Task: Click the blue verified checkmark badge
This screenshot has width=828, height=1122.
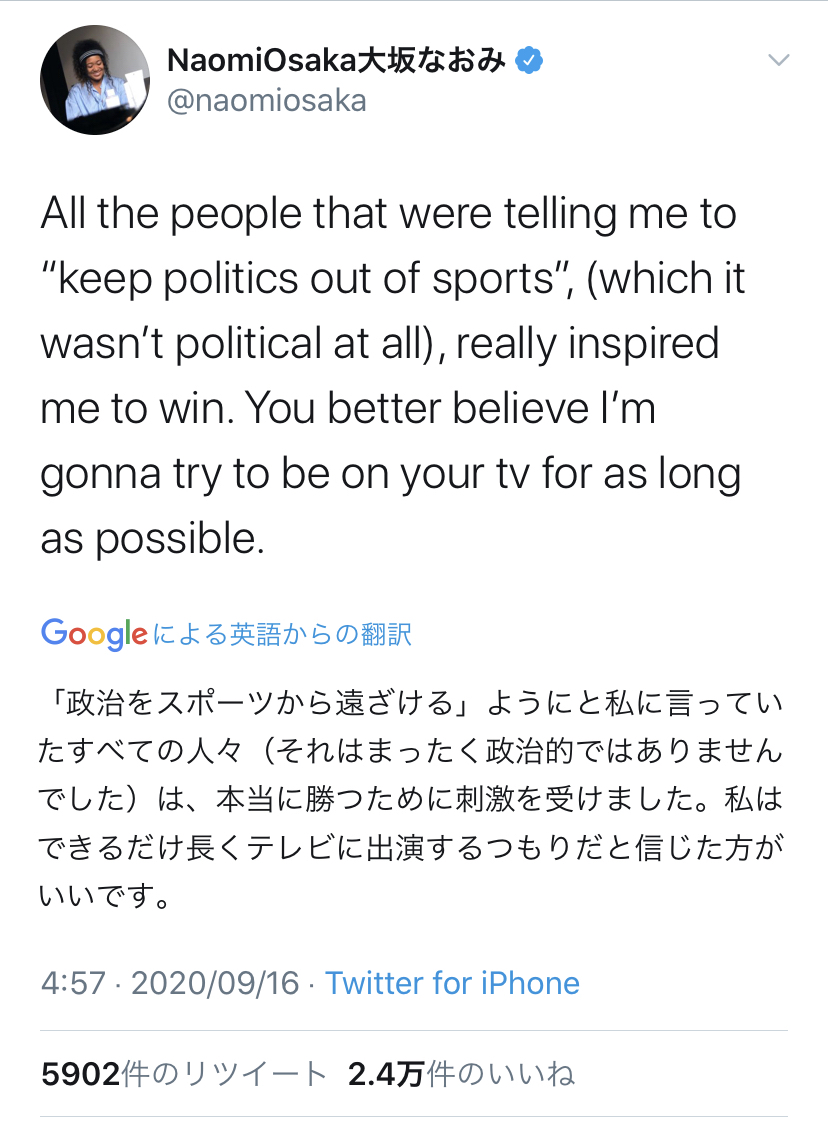Action: (528, 60)
